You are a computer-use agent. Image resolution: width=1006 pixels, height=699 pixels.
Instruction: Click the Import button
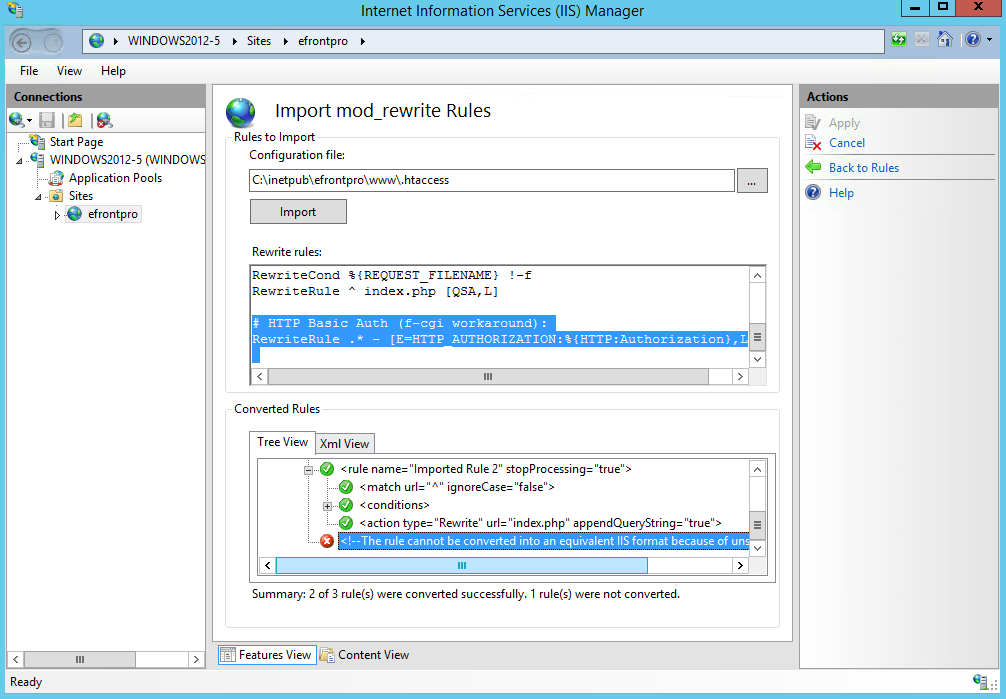(298, 212)
